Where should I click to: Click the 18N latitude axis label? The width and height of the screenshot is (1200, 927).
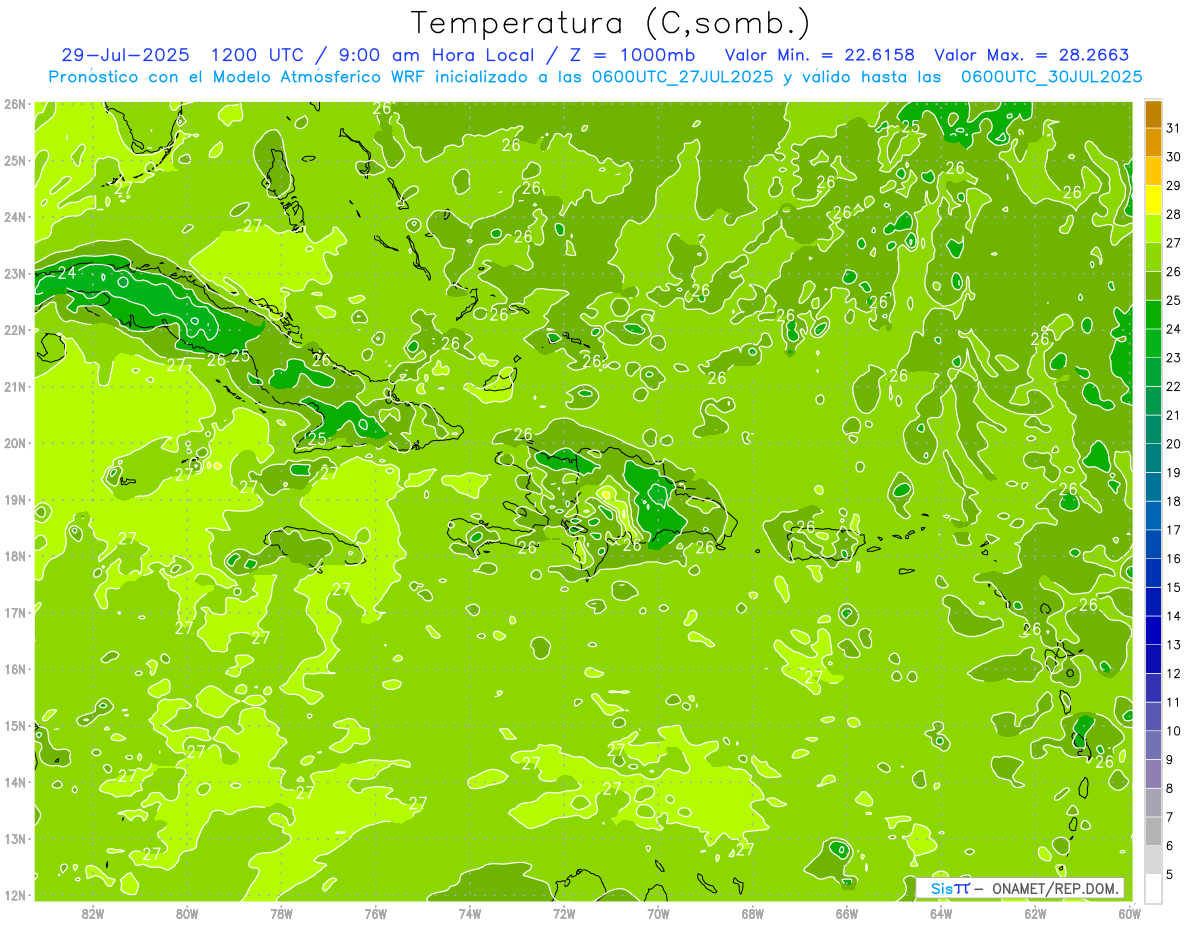pos(15,556)
